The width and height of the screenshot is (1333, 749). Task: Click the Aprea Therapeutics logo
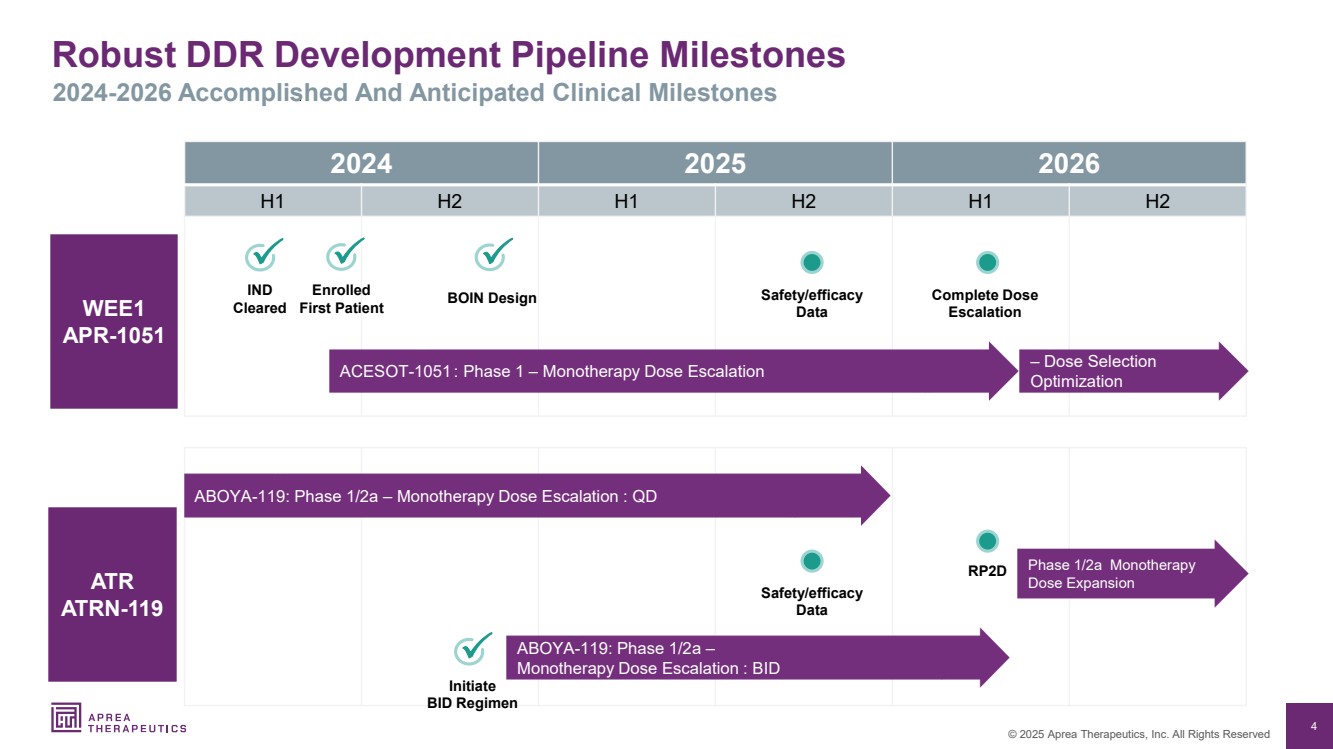click(118, 718)
